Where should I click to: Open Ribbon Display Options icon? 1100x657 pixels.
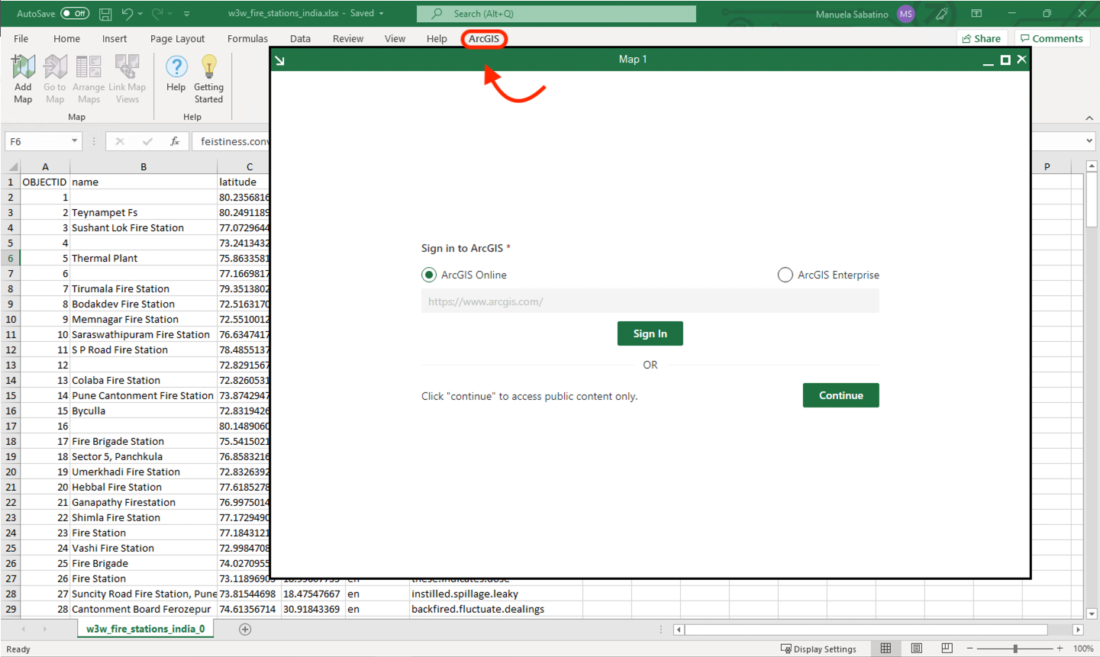(x=977, y=13)
